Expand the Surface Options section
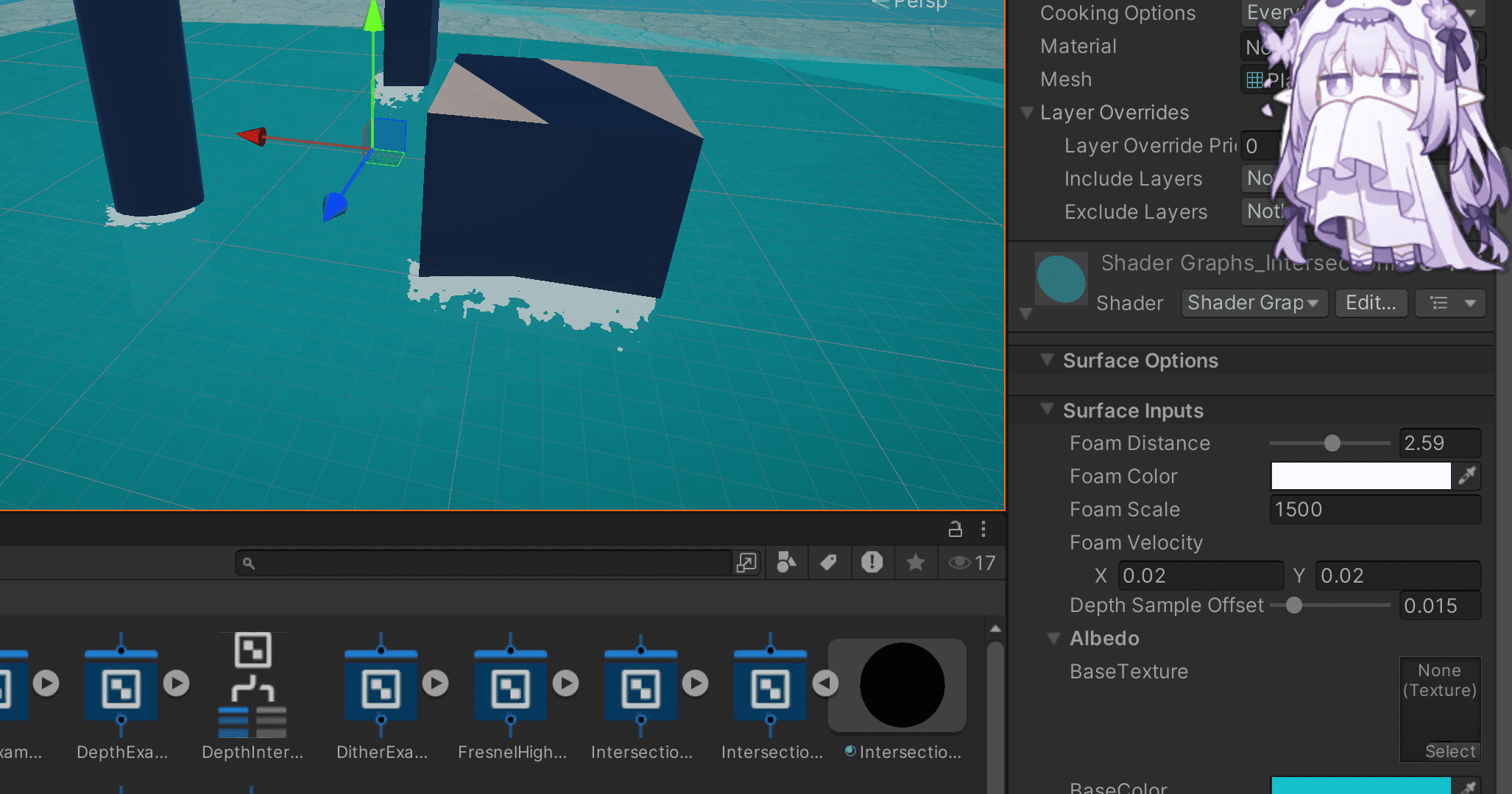Screen dimensions: 1512x794 pos(1047,360)
